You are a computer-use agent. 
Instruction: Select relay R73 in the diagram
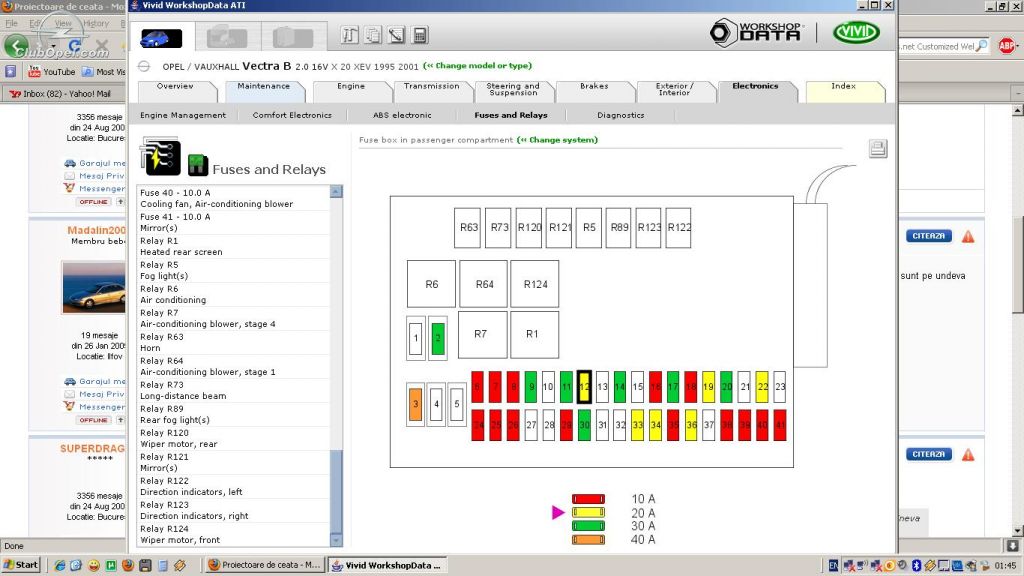pos(498,228)
